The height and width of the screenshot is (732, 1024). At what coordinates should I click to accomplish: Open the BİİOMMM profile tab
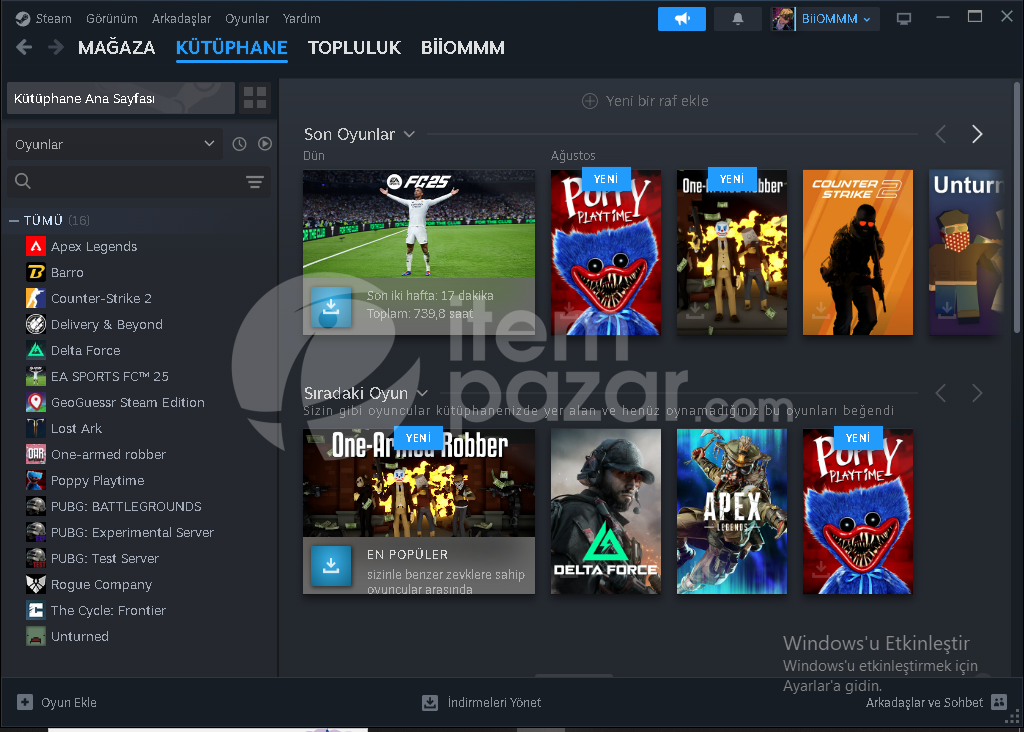[x=462, y=48]
